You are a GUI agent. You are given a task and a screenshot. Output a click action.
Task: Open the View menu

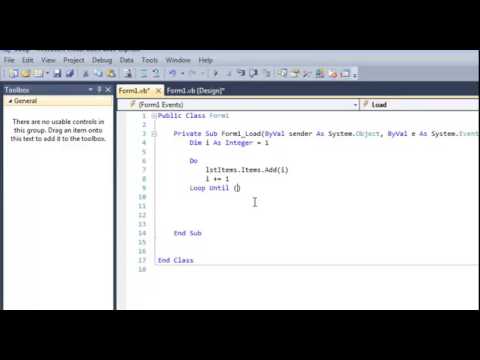click(x=48, y=60)
